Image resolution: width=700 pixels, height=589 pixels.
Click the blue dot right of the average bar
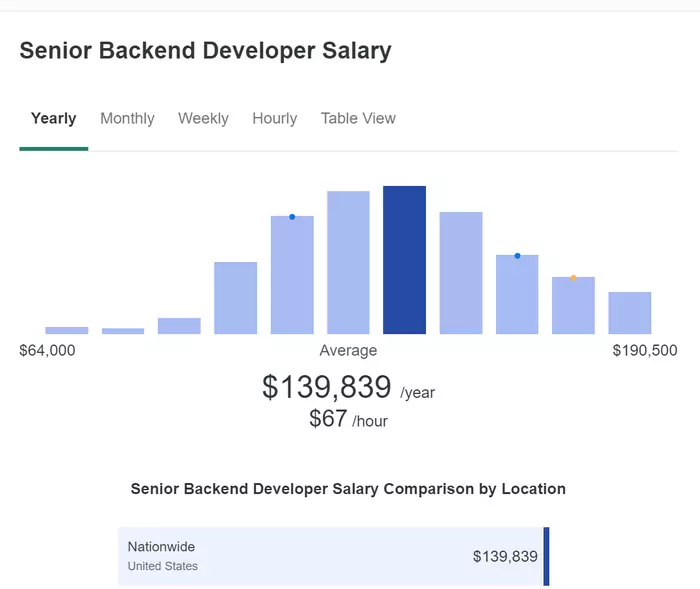click(517, 256)
